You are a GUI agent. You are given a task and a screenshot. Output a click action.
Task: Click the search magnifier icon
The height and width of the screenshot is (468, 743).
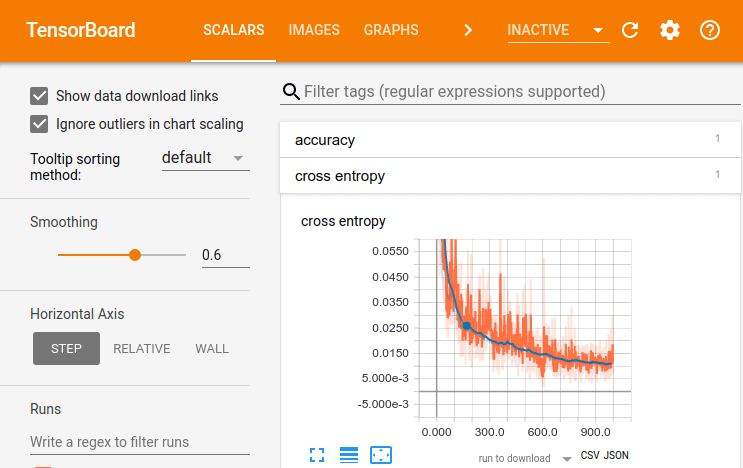coord(291,91)
